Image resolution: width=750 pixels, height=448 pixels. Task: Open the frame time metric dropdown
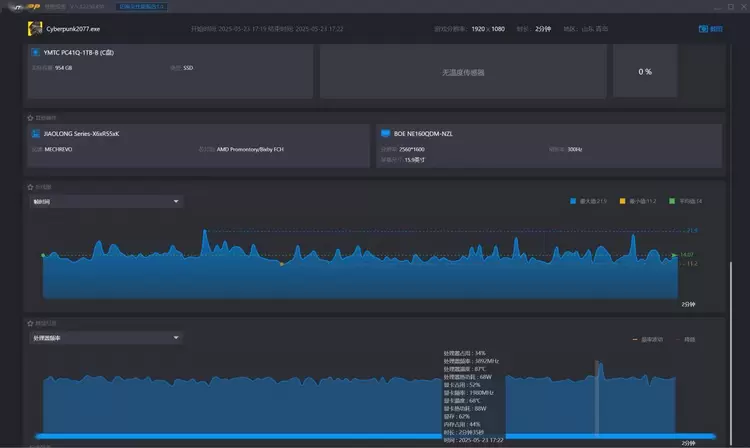click(x=106, y=201)
